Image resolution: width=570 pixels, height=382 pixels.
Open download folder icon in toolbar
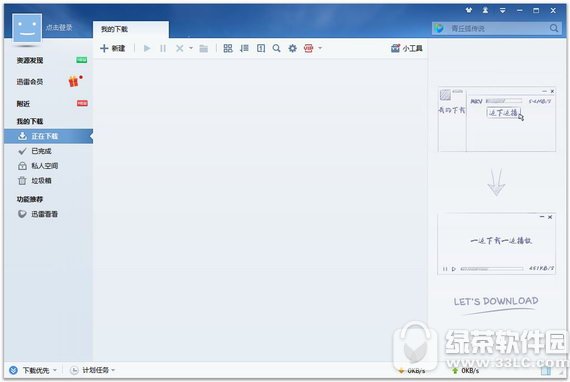tap(204, 48)
